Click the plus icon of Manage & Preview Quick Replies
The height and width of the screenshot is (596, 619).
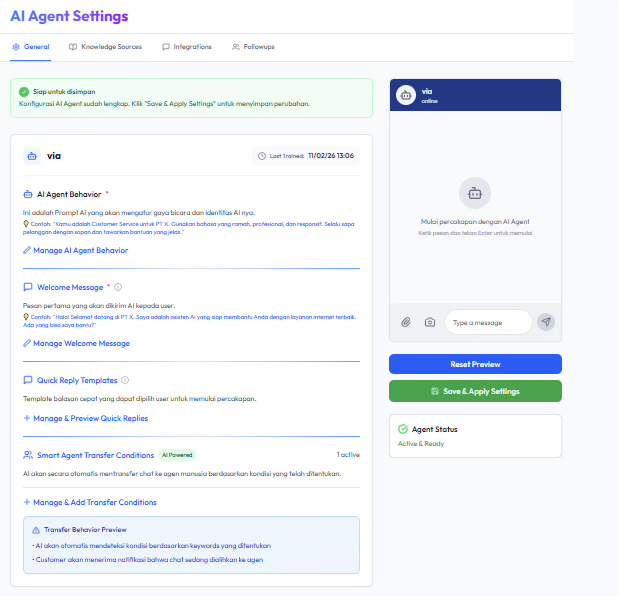(27, 418)
